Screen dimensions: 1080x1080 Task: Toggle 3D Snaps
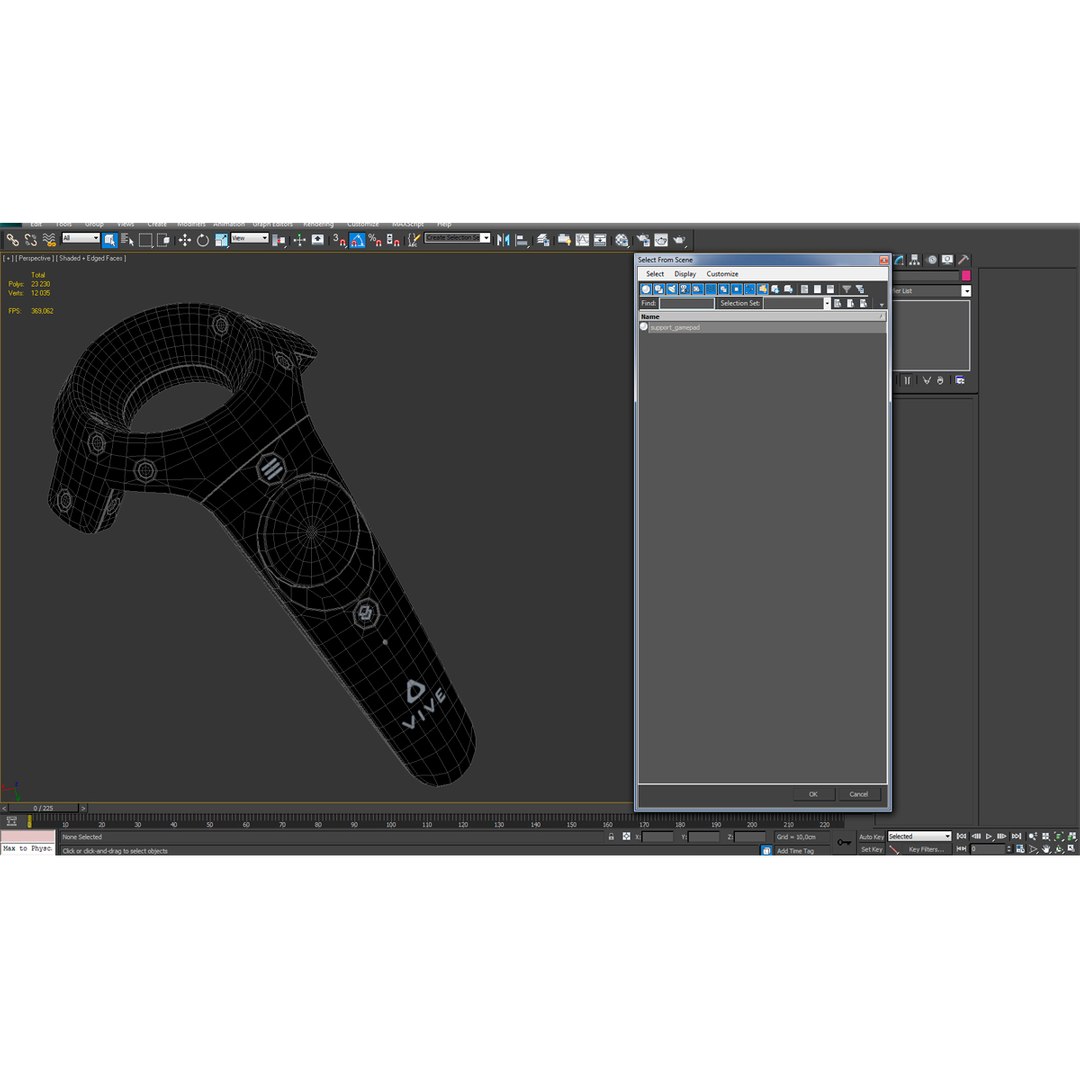340,240
